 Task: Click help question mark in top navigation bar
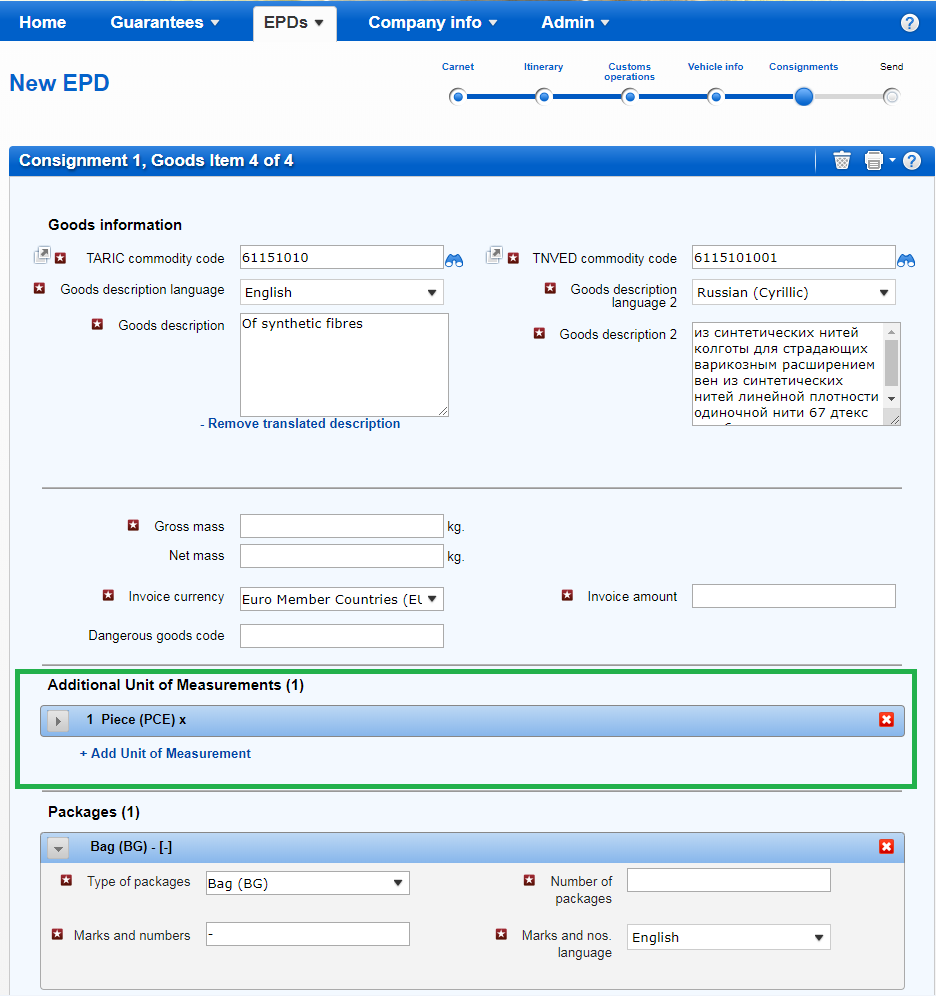pos(909,23)
